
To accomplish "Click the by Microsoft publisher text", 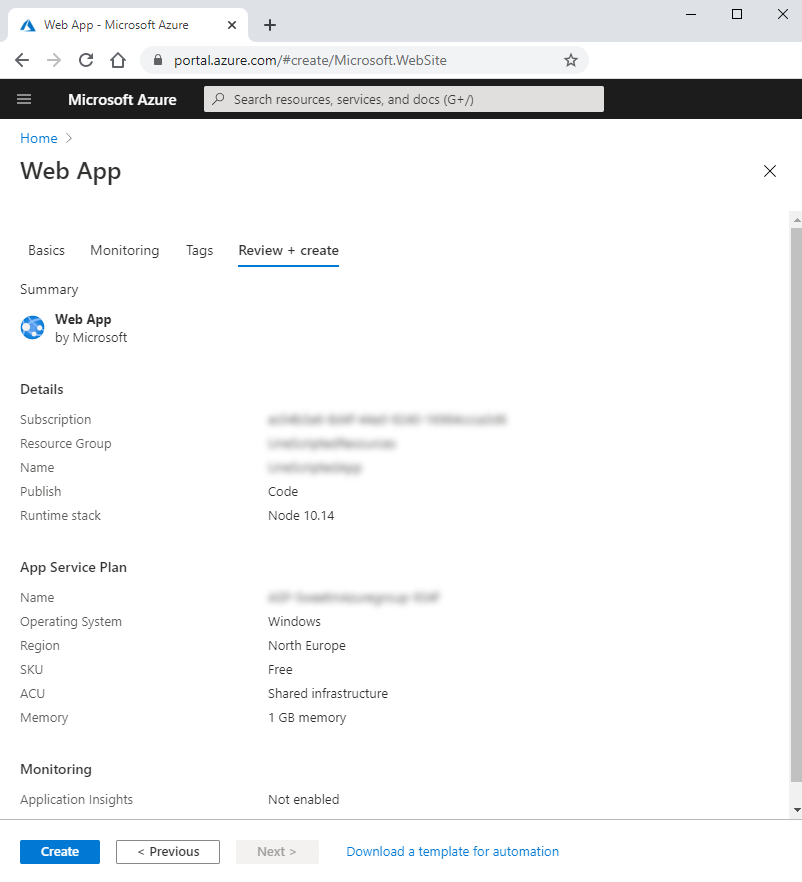I will pyautogui.click(x=91, y=338).
